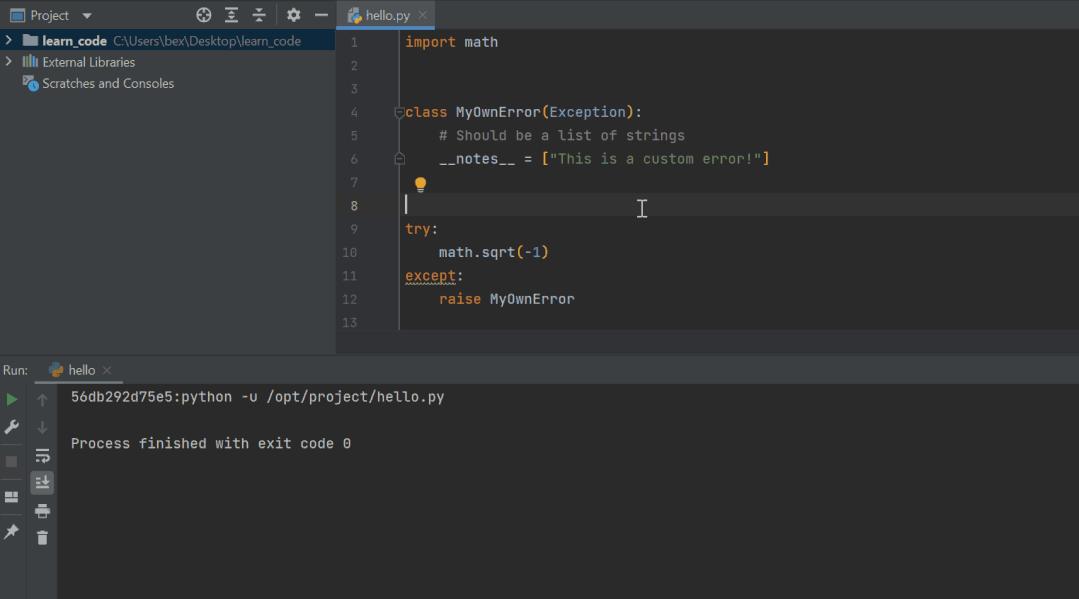Viewport: 1079px width, 599px height.
Task: Select Scratches and Consoles
Action: (107, 83)
